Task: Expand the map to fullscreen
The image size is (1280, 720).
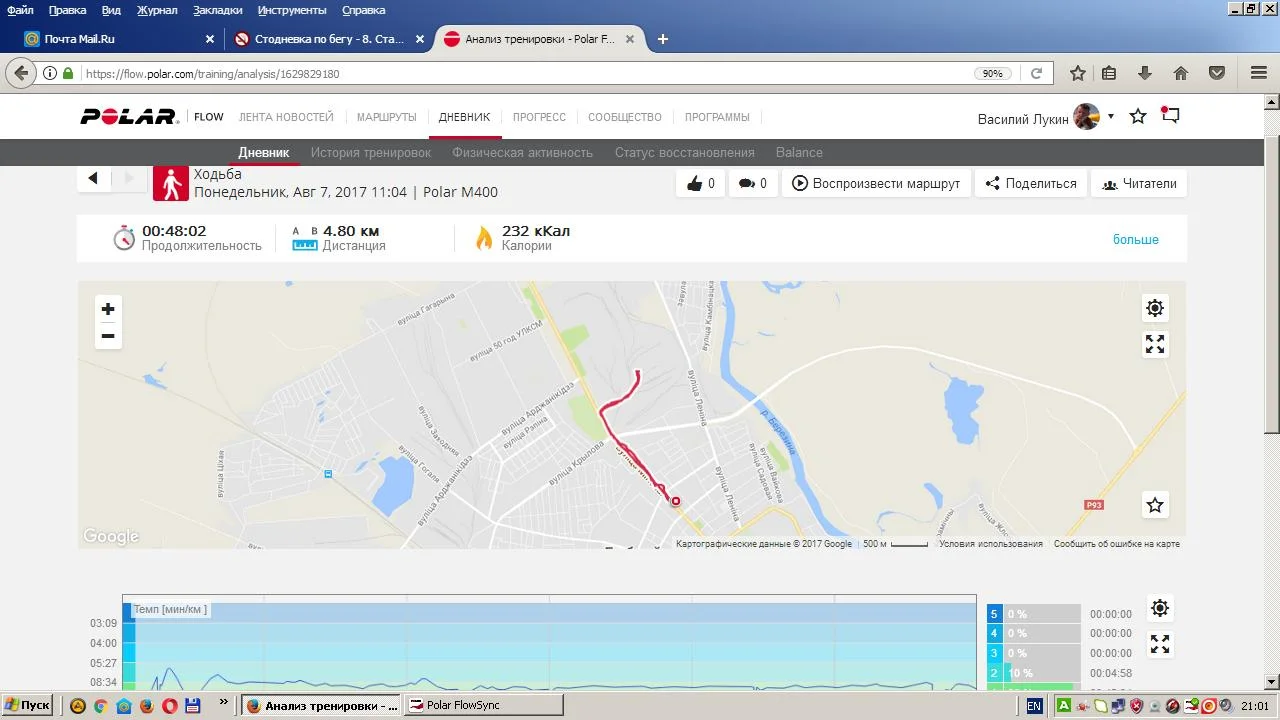Action: point(1155,344)
